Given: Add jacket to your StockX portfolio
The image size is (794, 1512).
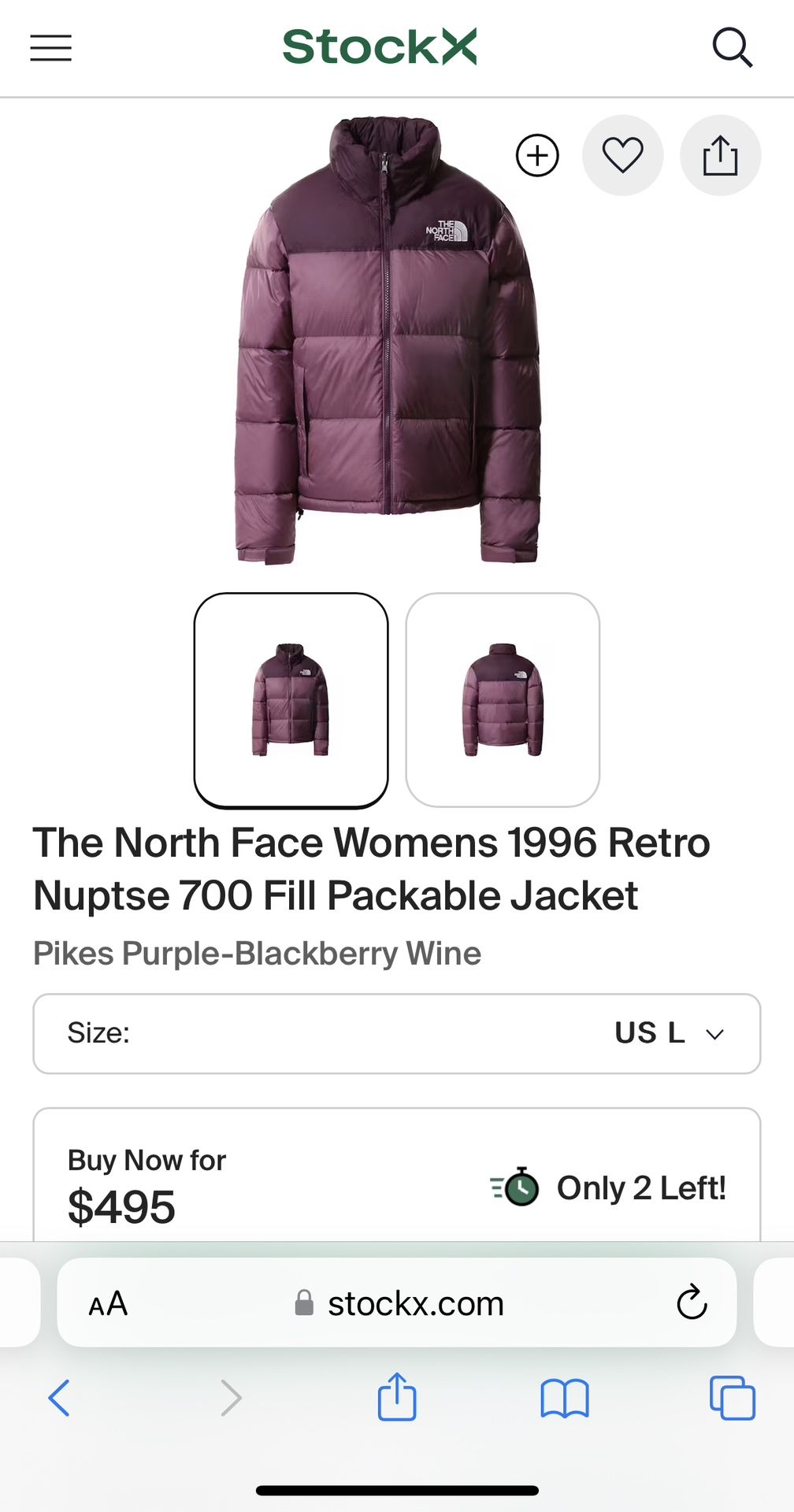Looking at the screenshot, I should click(536, 155).
